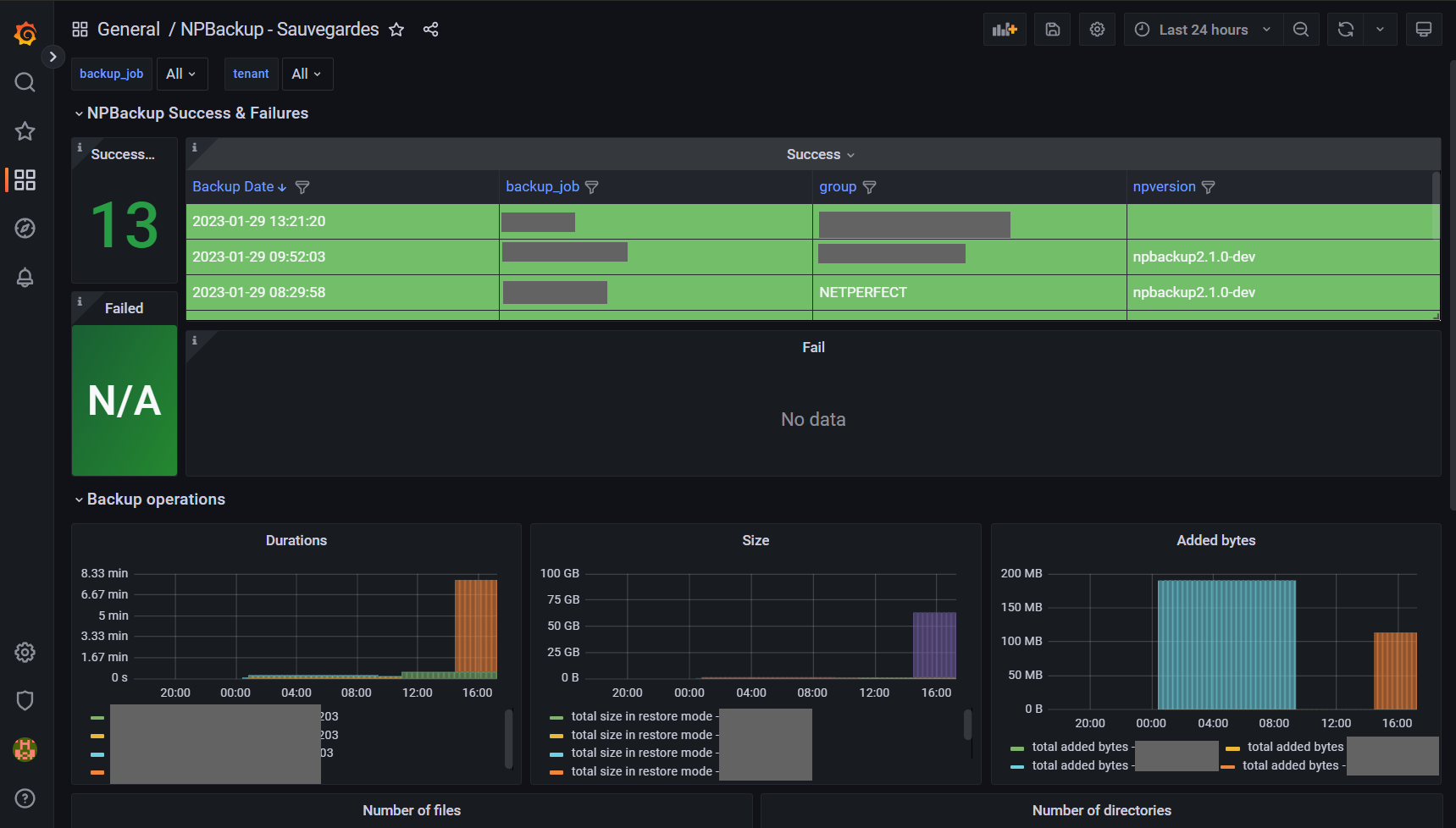Select row dated 2023-01-29 13:21:20

(x=812, y=222)
